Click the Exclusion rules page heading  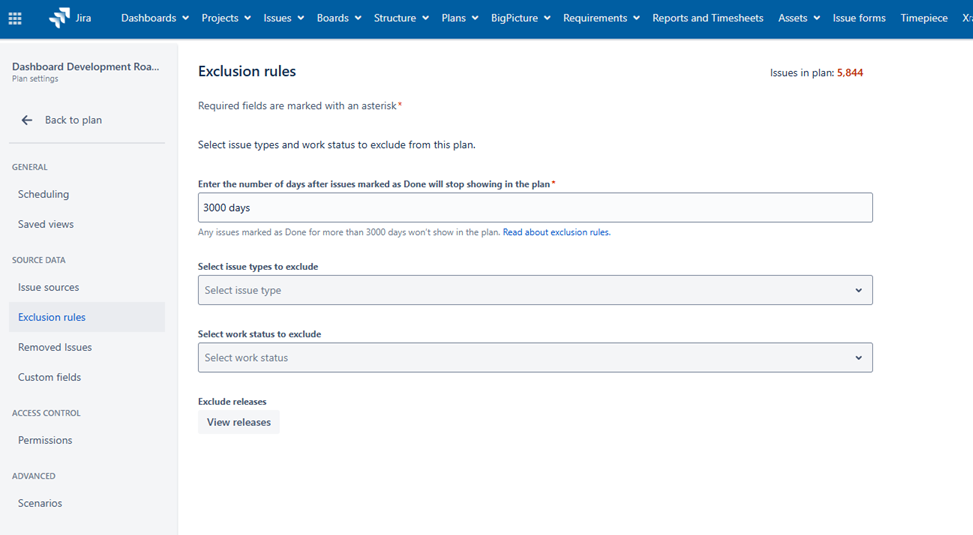pos(247,71)
